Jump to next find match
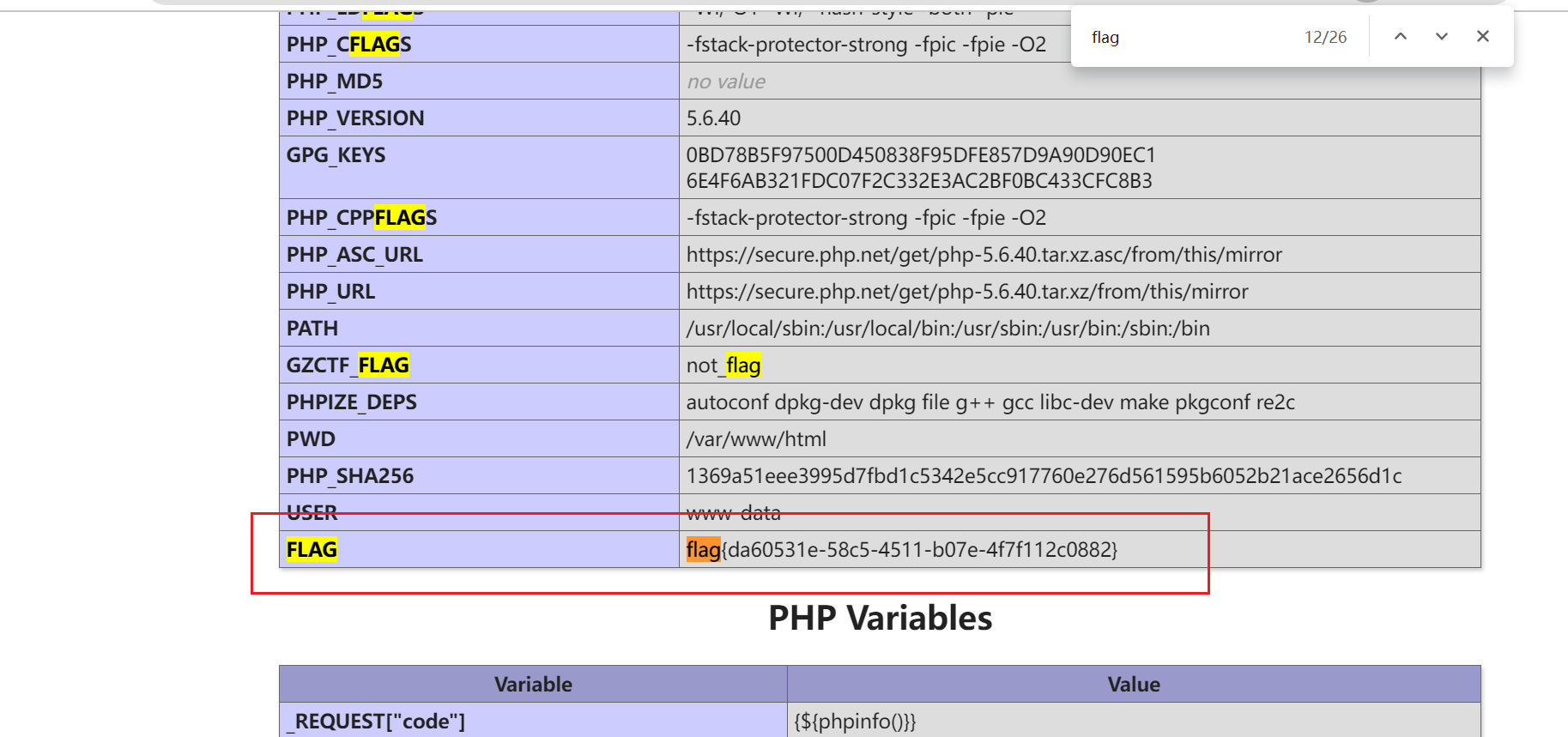1568x737 pixels. point(1442,37)
